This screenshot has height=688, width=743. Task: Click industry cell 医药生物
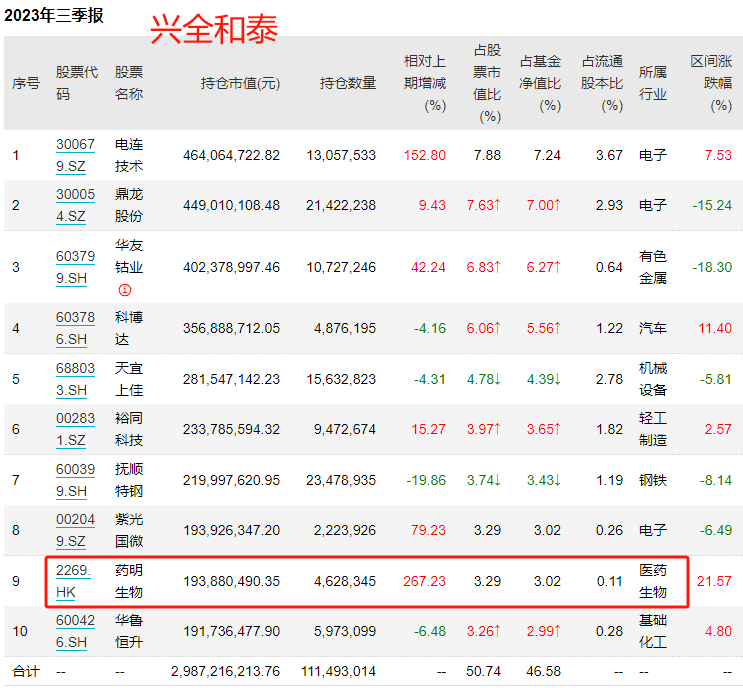(x=652, y=581)
